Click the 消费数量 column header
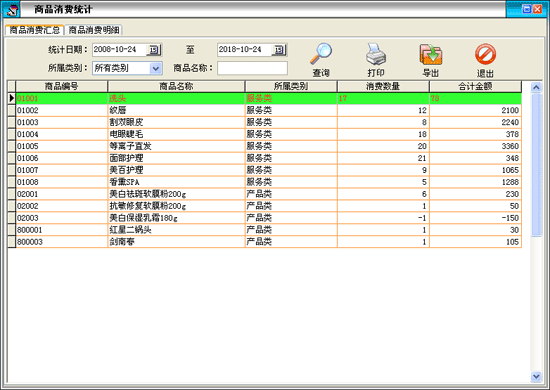Viewport: 550px width, 390px height. [383, 86]
